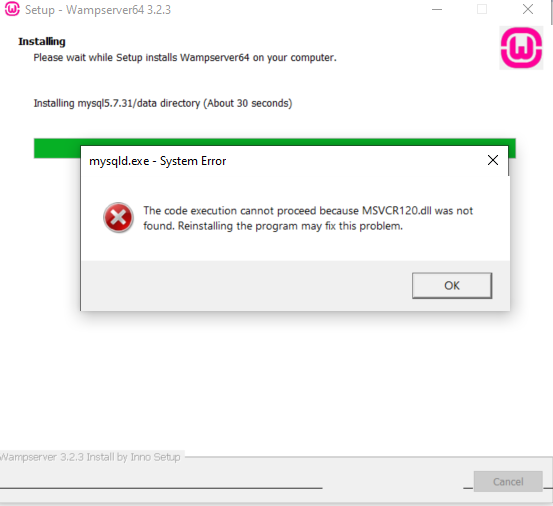Click the large pink Wampserver logo
Screen dimensions: 553x506
coord(521,48)
